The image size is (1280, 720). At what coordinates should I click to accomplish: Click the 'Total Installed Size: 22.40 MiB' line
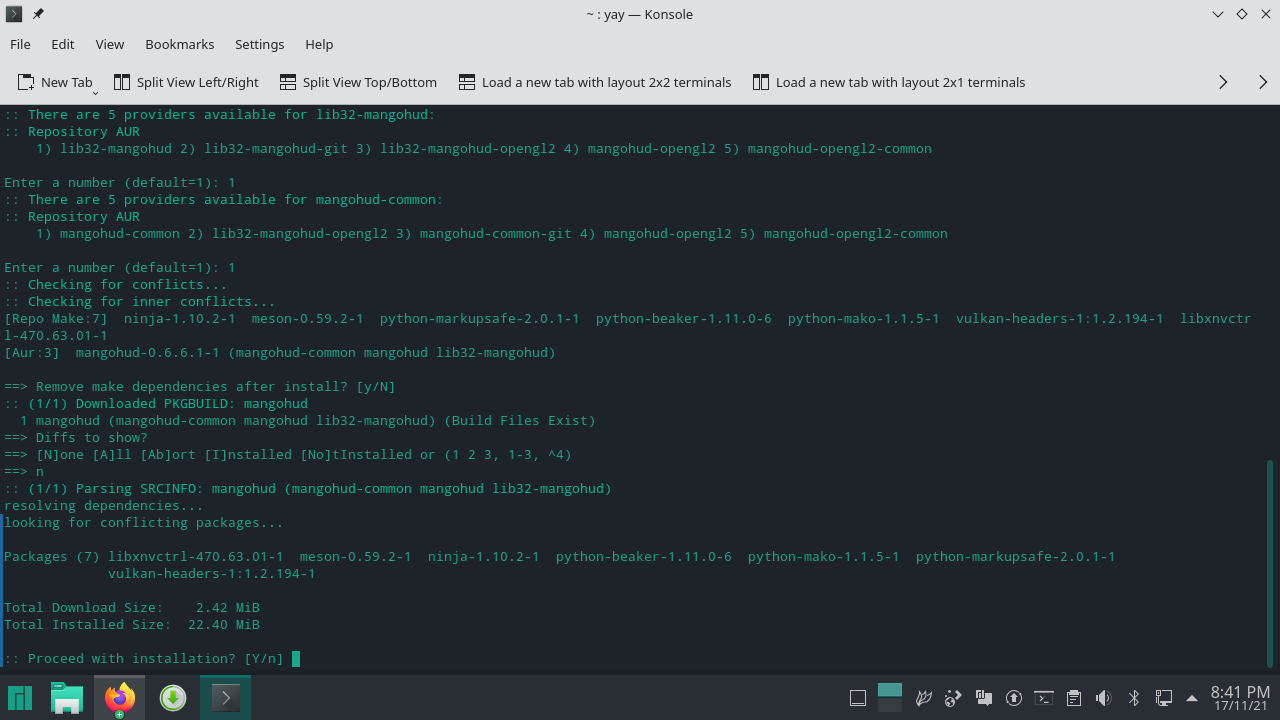click(132, 624)
